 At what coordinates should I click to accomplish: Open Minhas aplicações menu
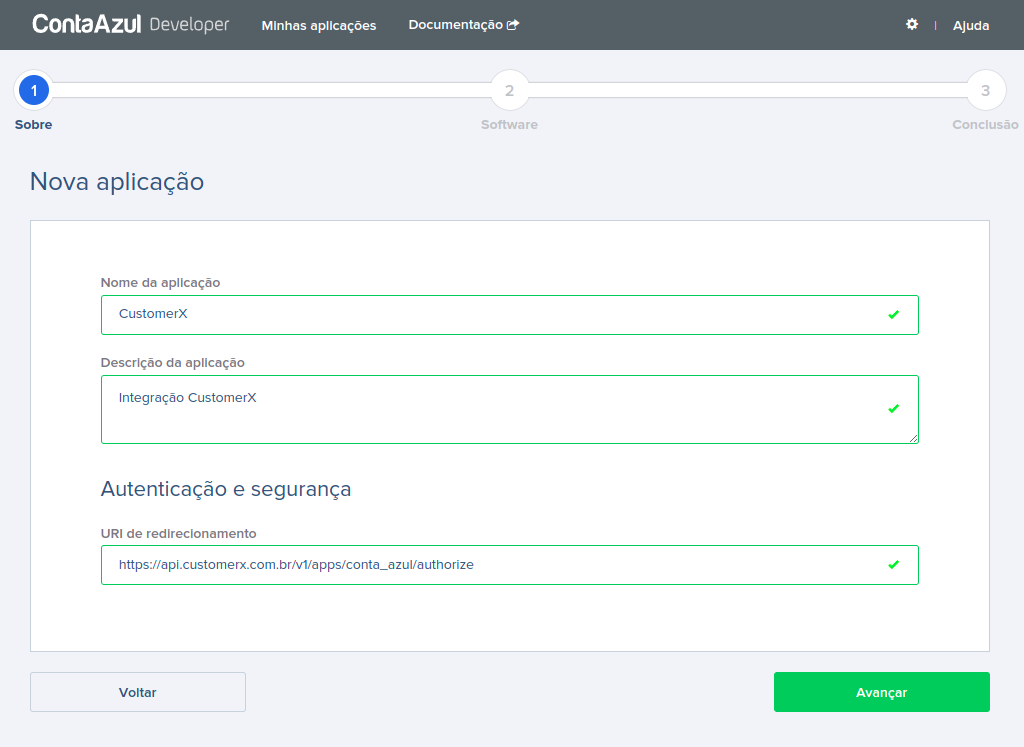(x=319, y=25)
